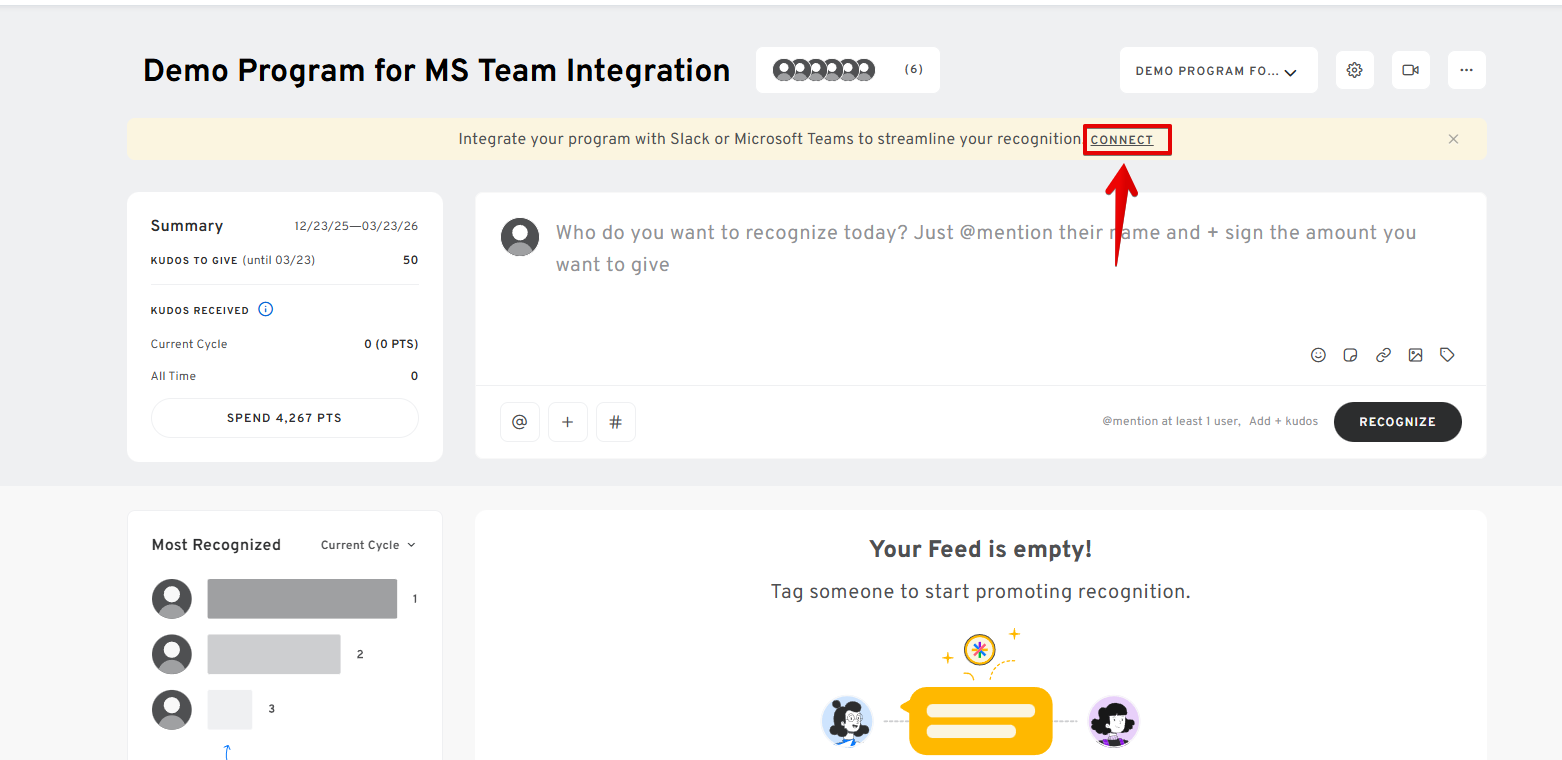Image resolution: width=1562 pixels, height=760 pixels.
Task: Click the CONNECT integration link
Action: click(1122, 140)
